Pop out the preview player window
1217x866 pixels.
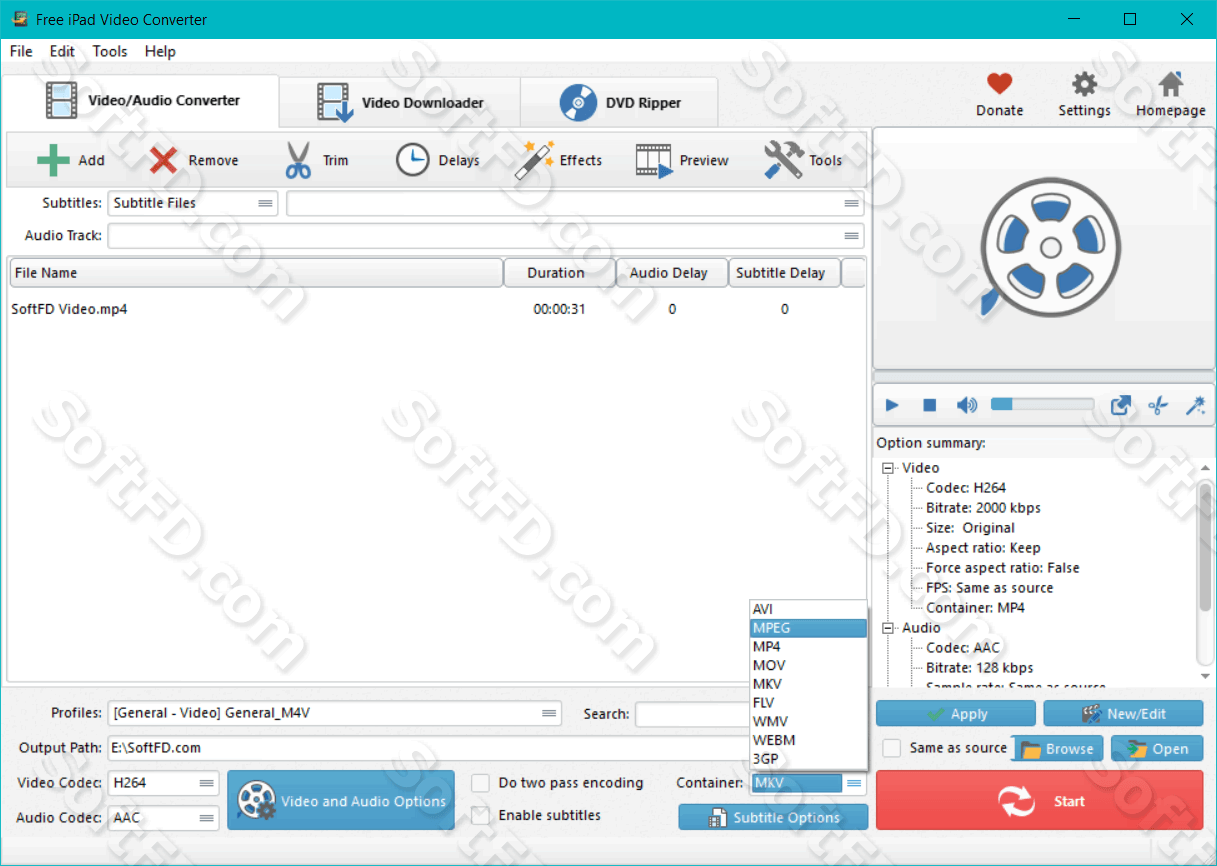click(1121, 405)
